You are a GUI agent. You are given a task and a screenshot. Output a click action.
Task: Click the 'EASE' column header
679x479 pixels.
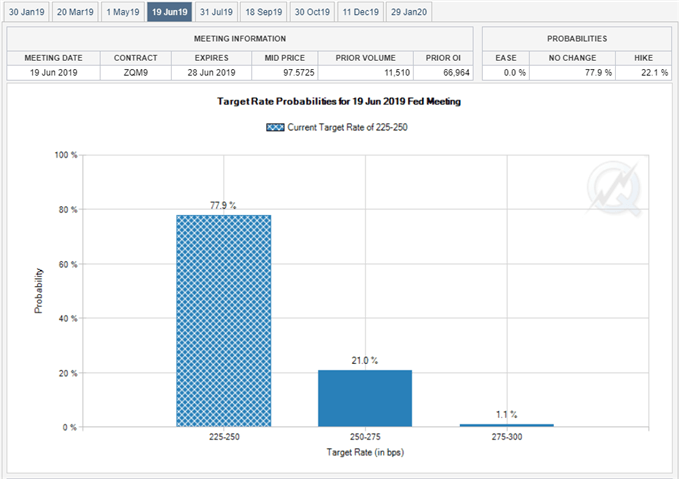[x=506, y=58]
